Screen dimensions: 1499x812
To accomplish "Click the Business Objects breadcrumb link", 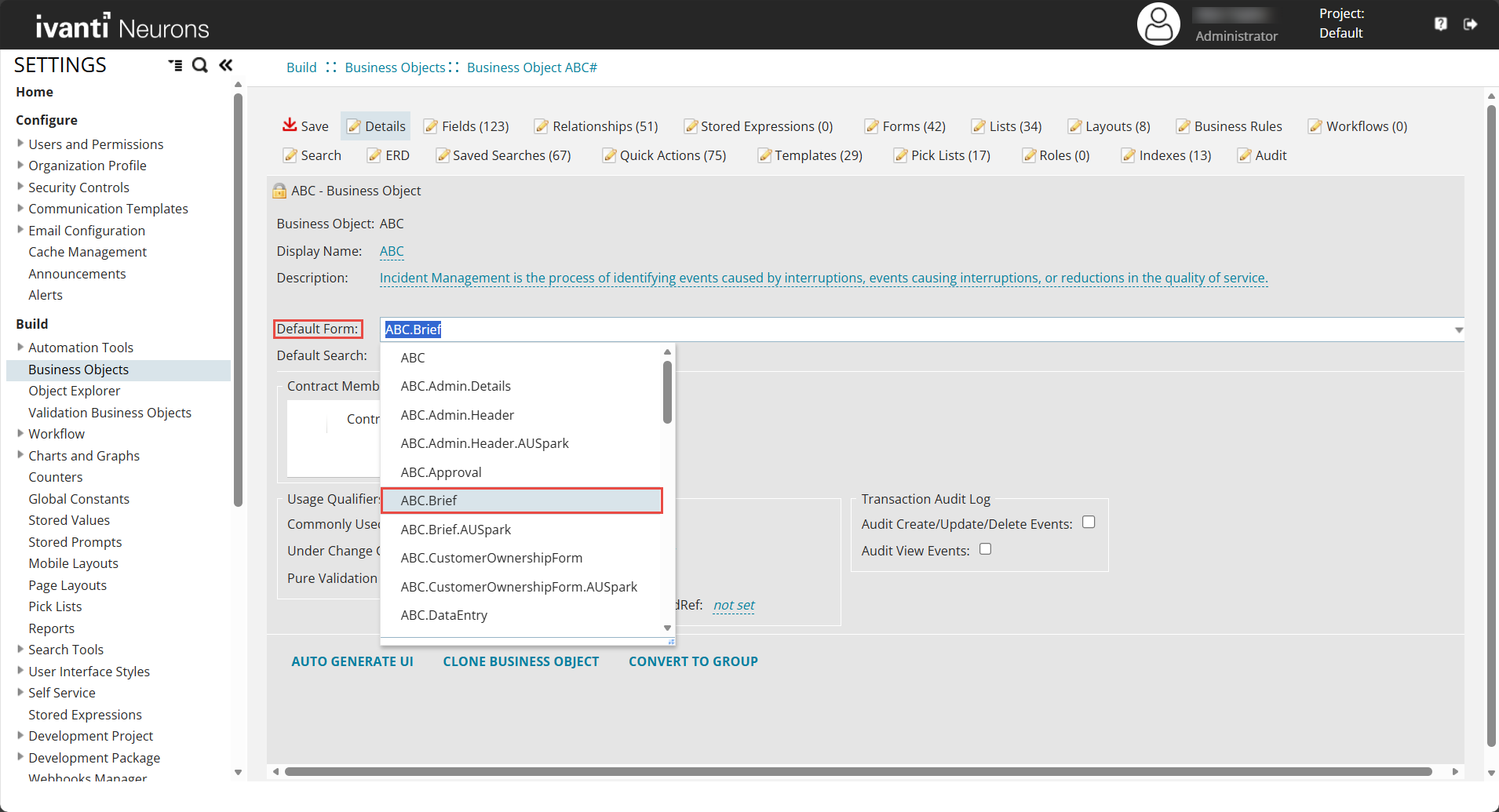I will click(x=395, y=67).
